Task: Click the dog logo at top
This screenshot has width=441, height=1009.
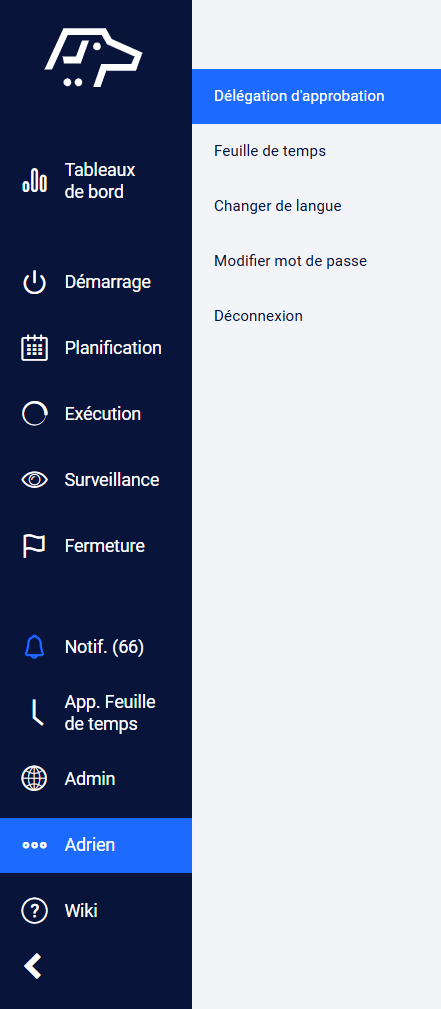Action: (x=93, y=58)
